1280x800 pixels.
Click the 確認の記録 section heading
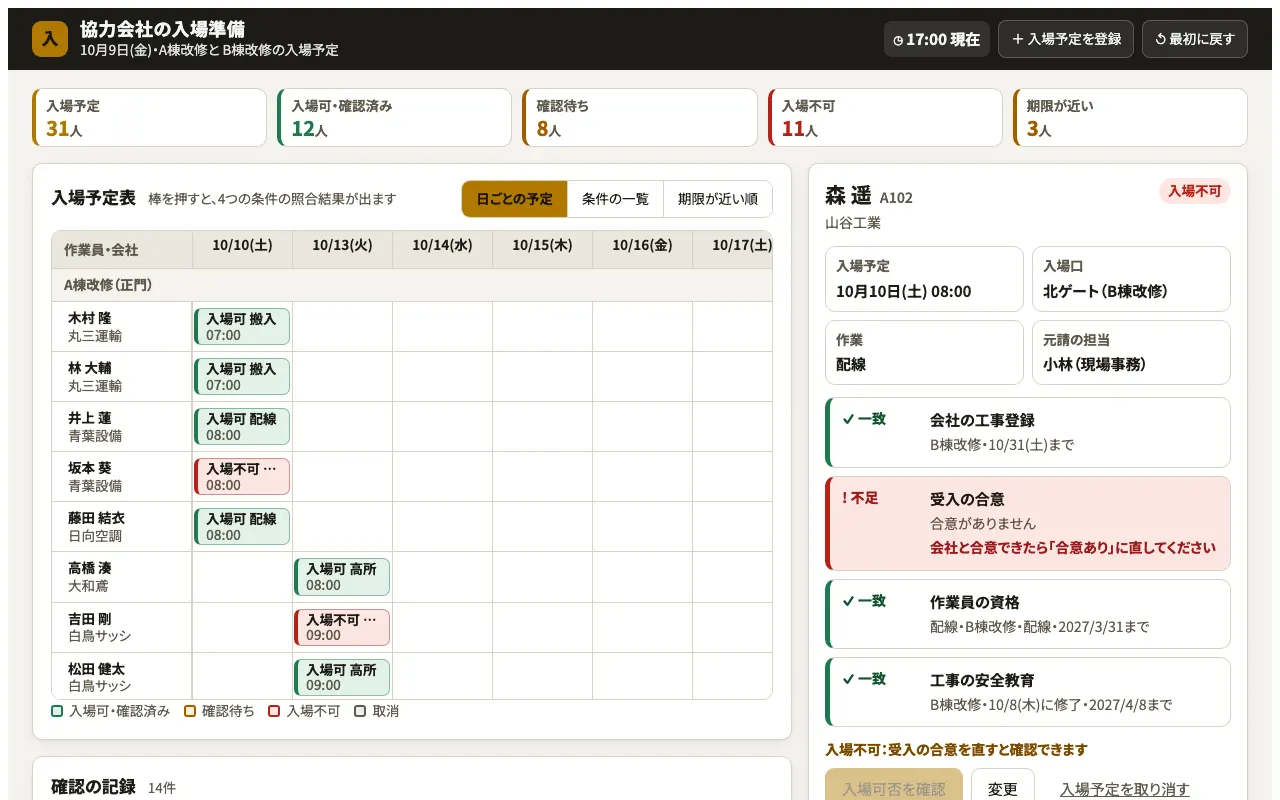pos(93,786)
